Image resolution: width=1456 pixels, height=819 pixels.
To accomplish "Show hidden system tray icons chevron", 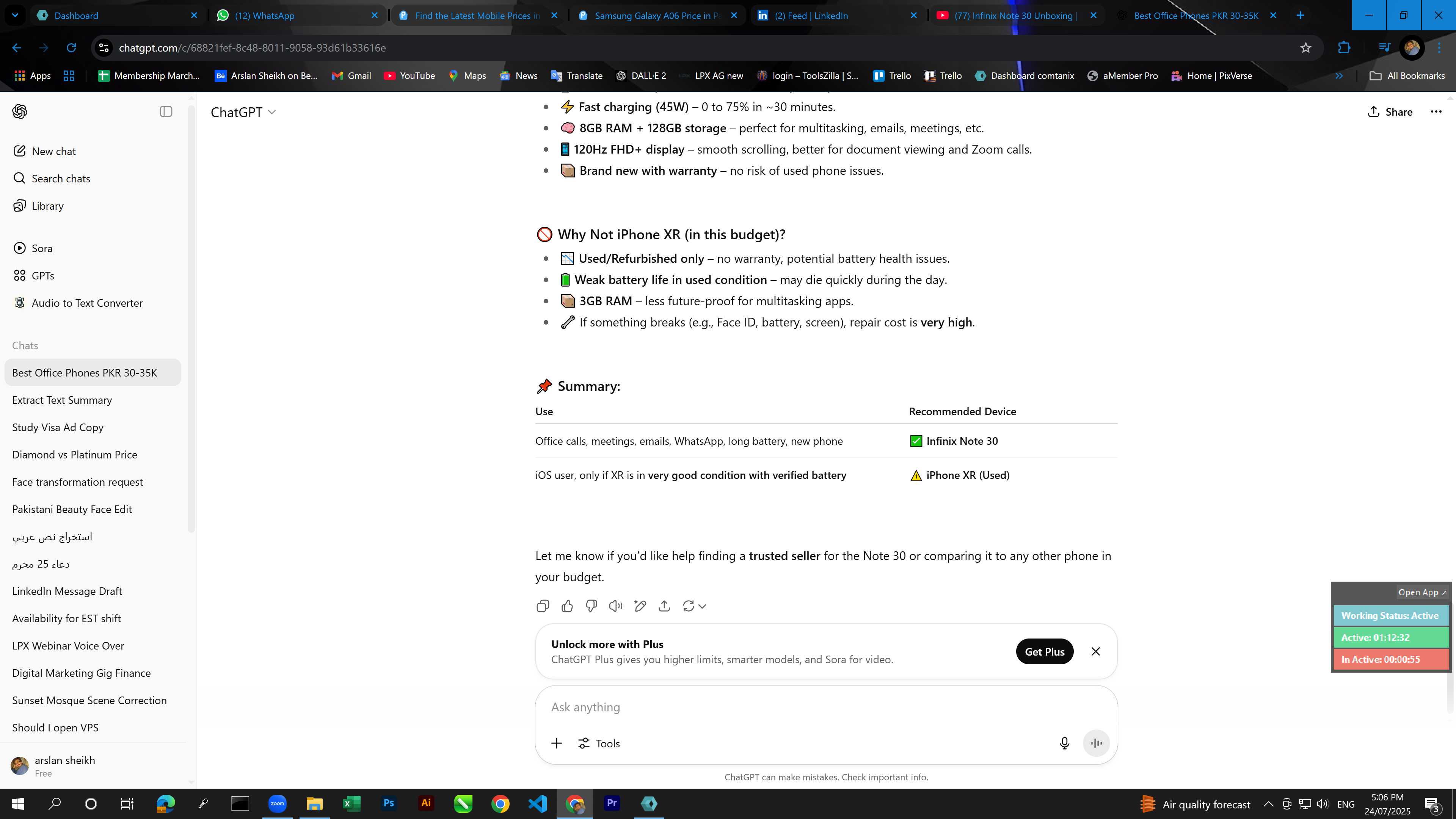I will tap(1268, 804).
